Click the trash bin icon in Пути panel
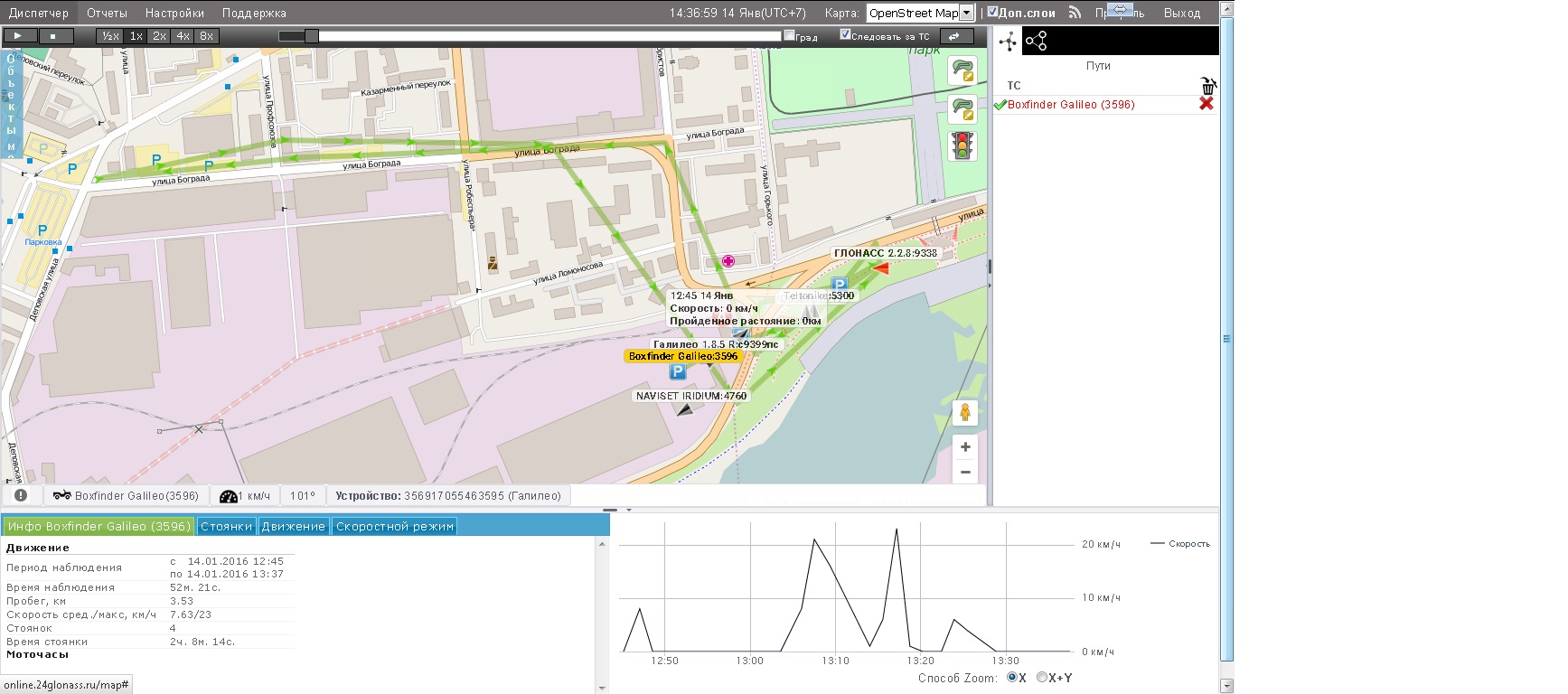 tap(1207, 86)
